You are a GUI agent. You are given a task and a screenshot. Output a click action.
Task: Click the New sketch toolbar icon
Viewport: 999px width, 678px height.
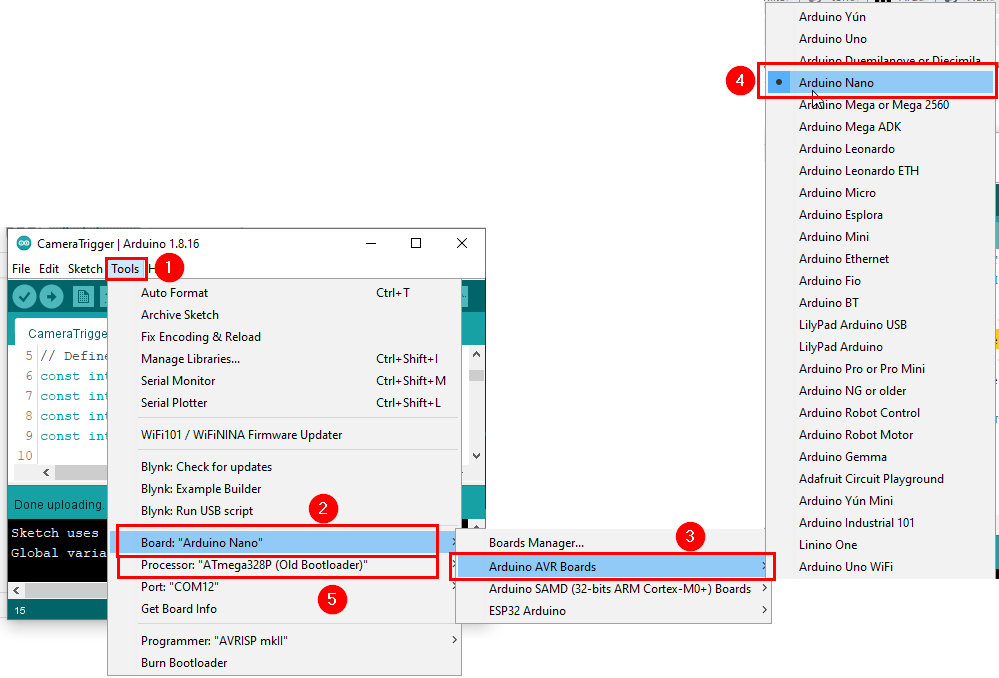(x=83, y=296)
